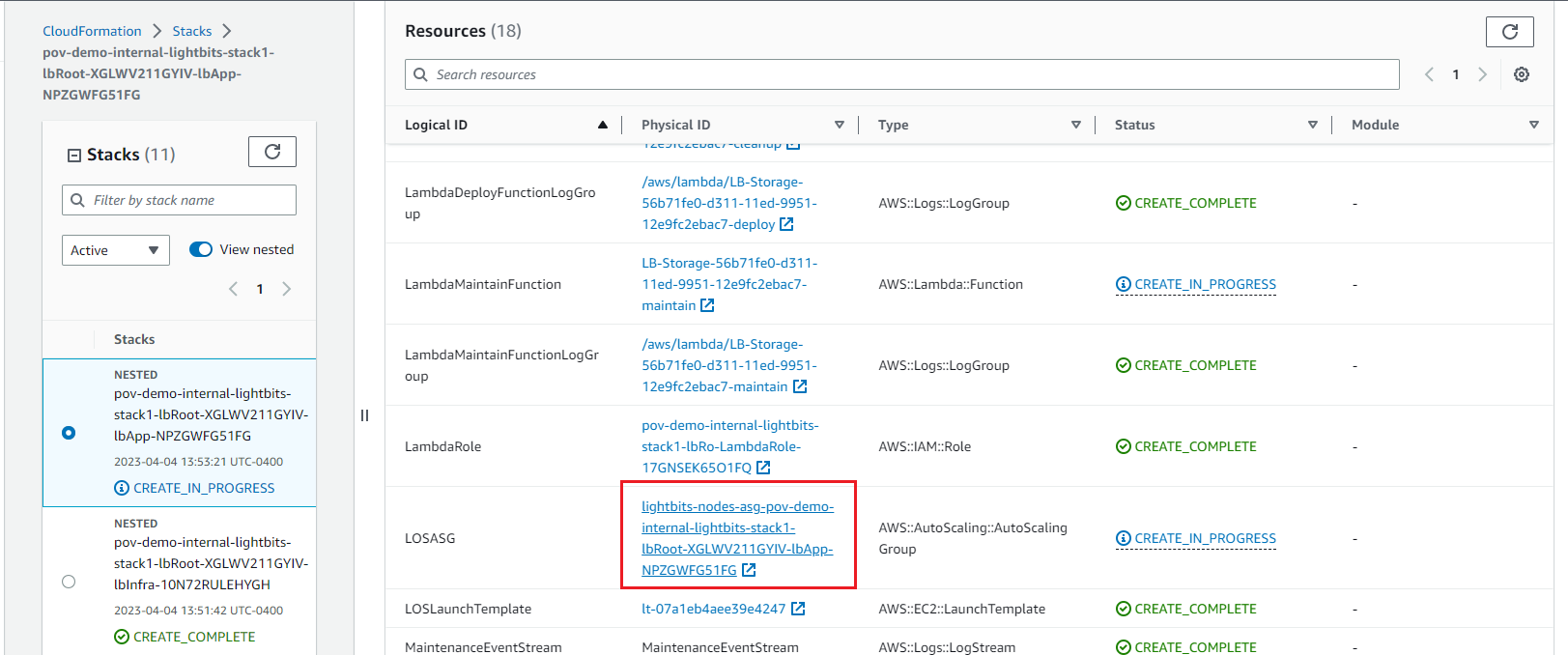This screenshot has width=1568, height=655.
Task: Click the split panel resize handle
Action: click(364, 415)
